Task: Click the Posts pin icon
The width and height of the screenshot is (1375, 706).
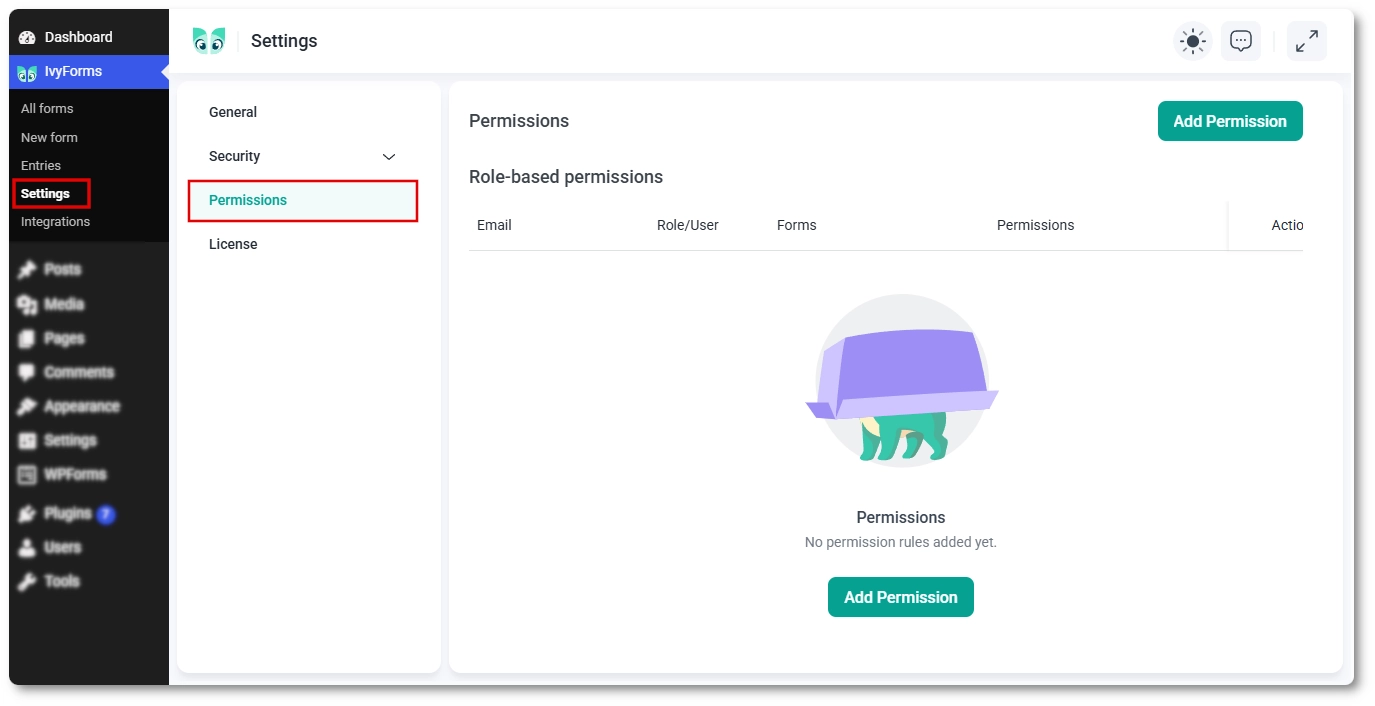Action: coord(28,270)
